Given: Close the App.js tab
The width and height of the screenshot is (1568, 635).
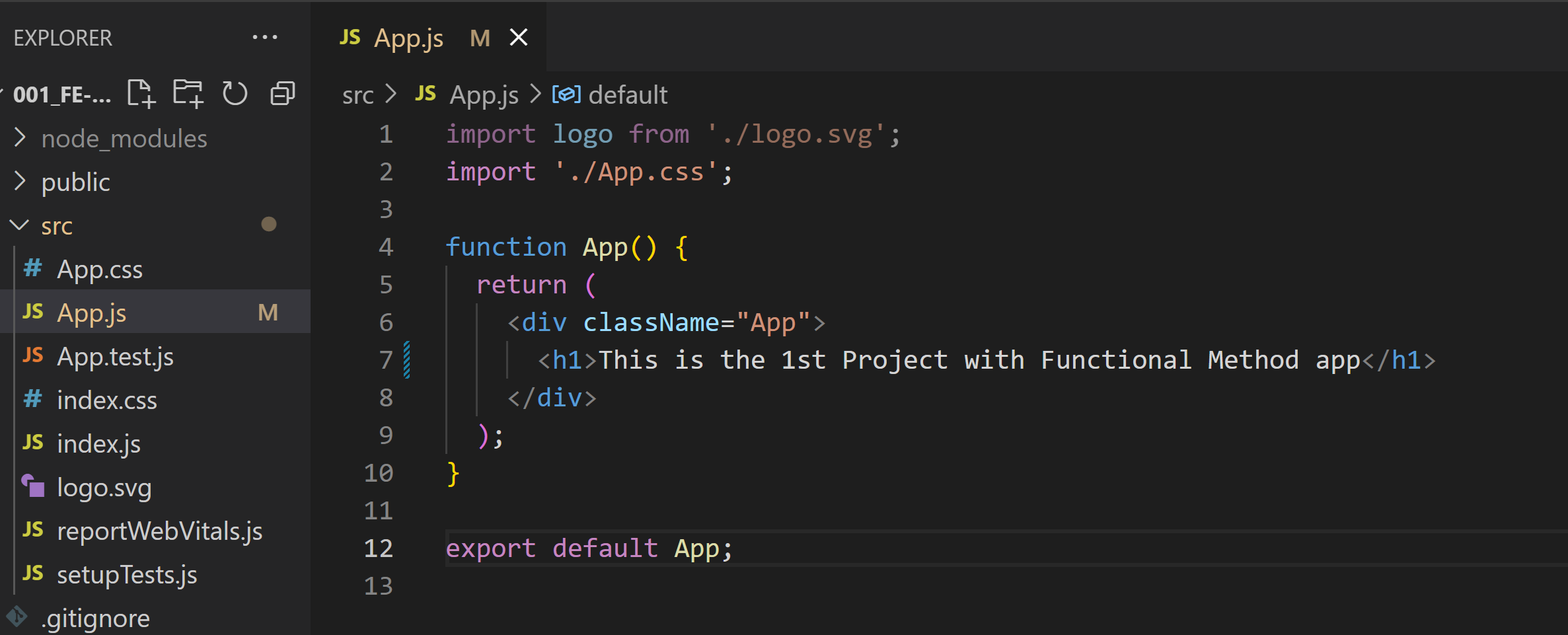Looking at the screenshot, I should pyautogui.click(x=519, y=38).
